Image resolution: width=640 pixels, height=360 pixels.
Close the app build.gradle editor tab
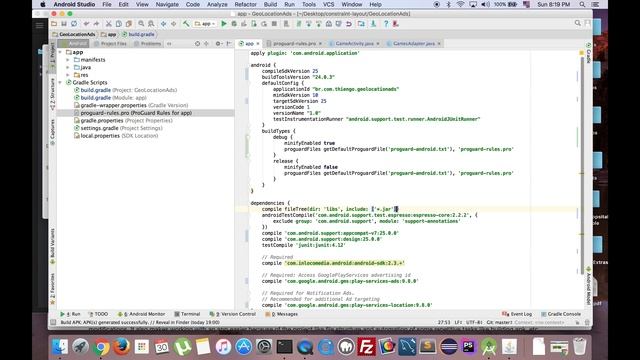pos(258,44)
